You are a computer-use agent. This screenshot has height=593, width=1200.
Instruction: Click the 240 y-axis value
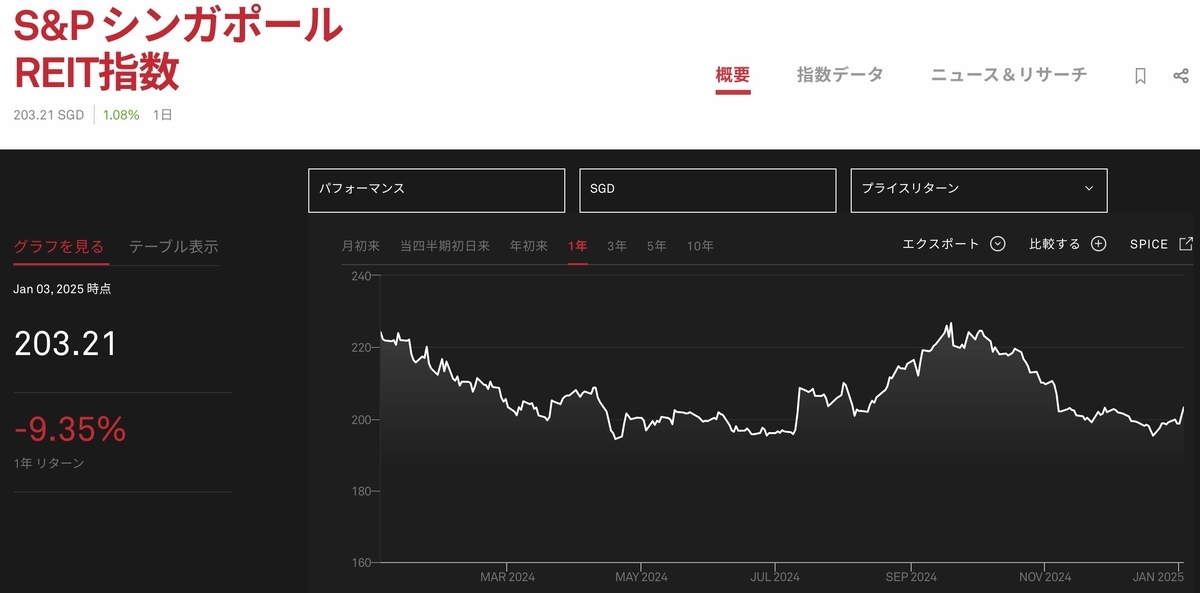361,276
